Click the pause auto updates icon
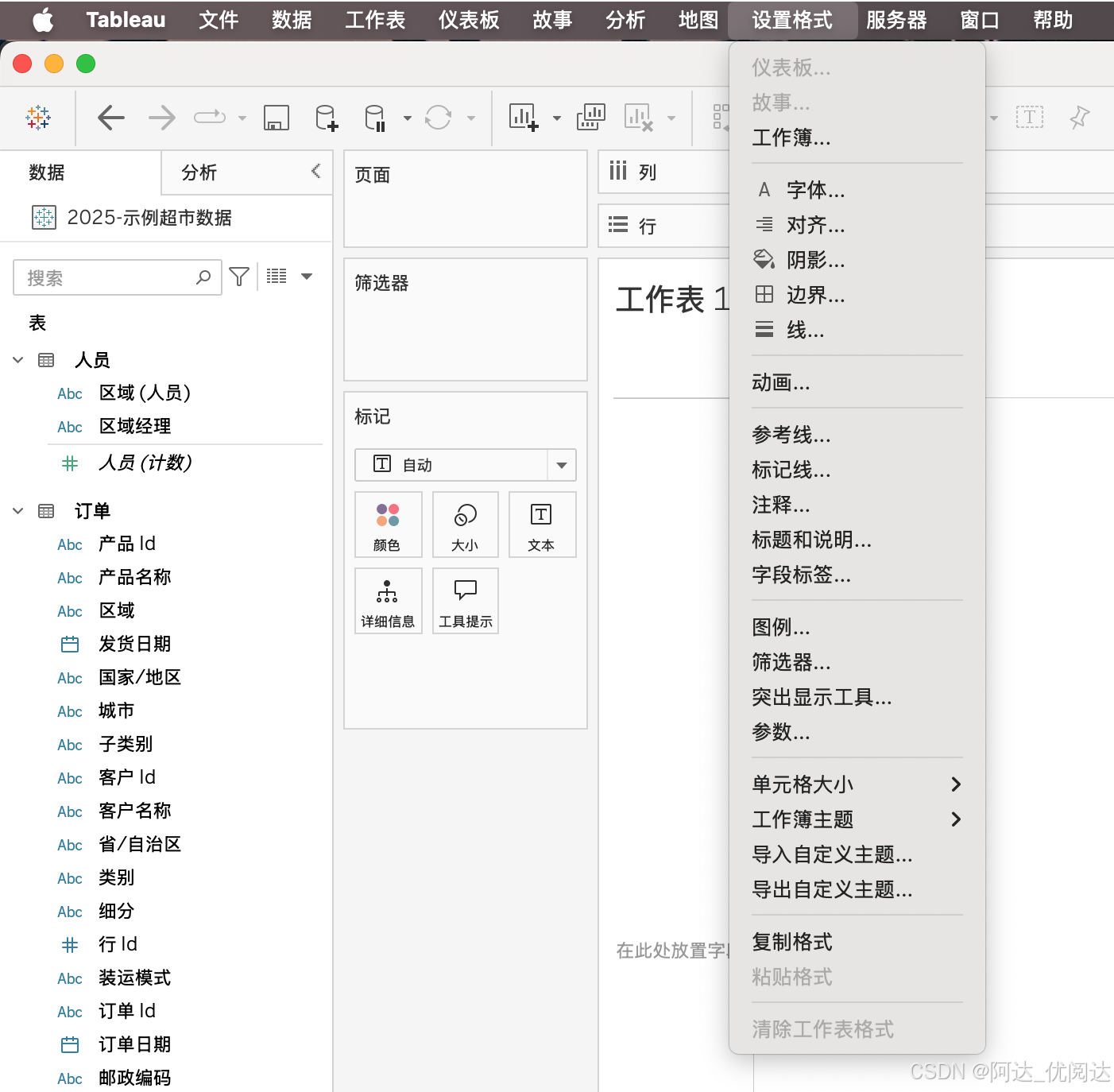 (x=375, y=118)
